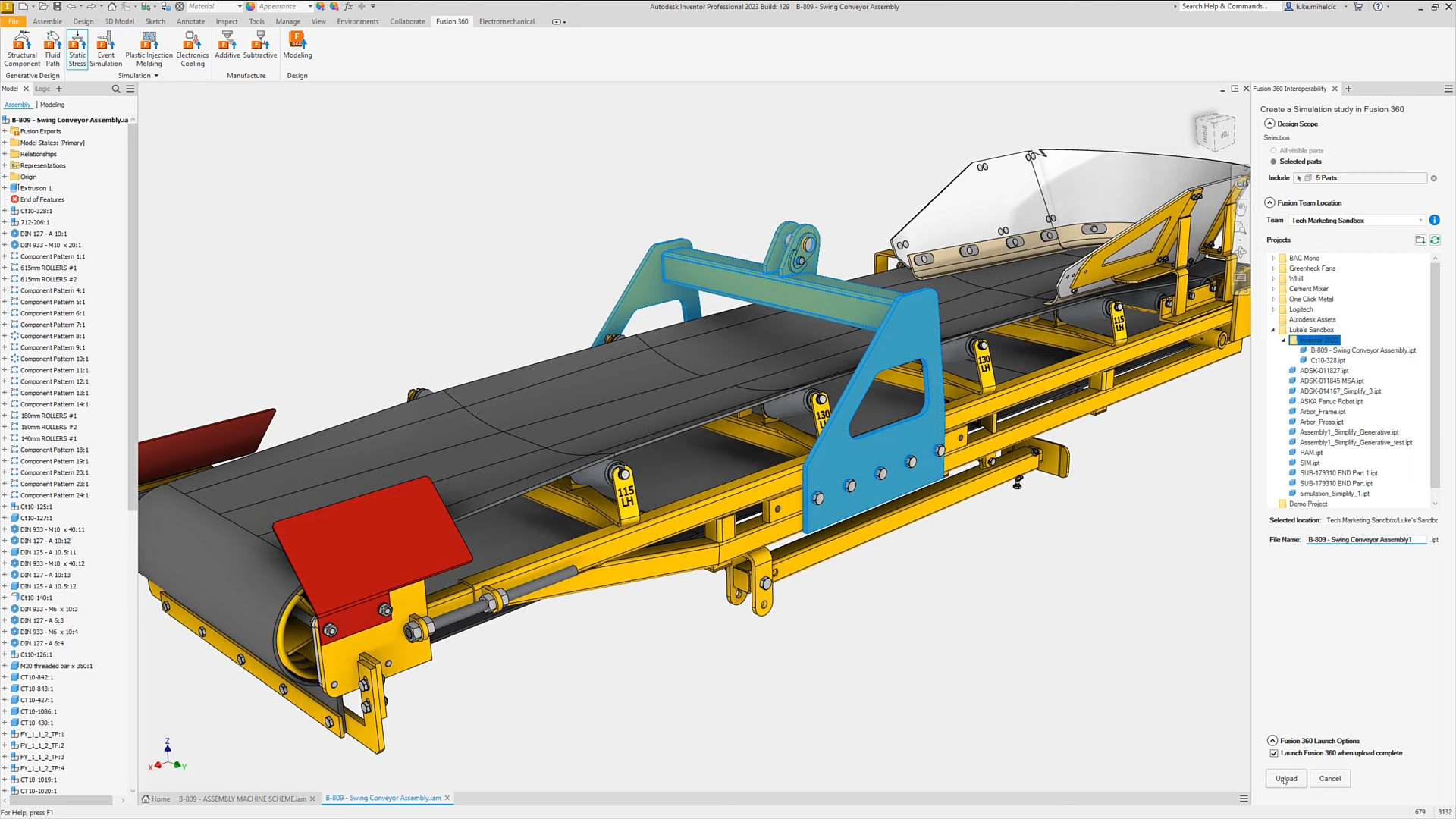Toggle Launch Fusion 360 when upload complete checkbox

(x=1273, y=753)
